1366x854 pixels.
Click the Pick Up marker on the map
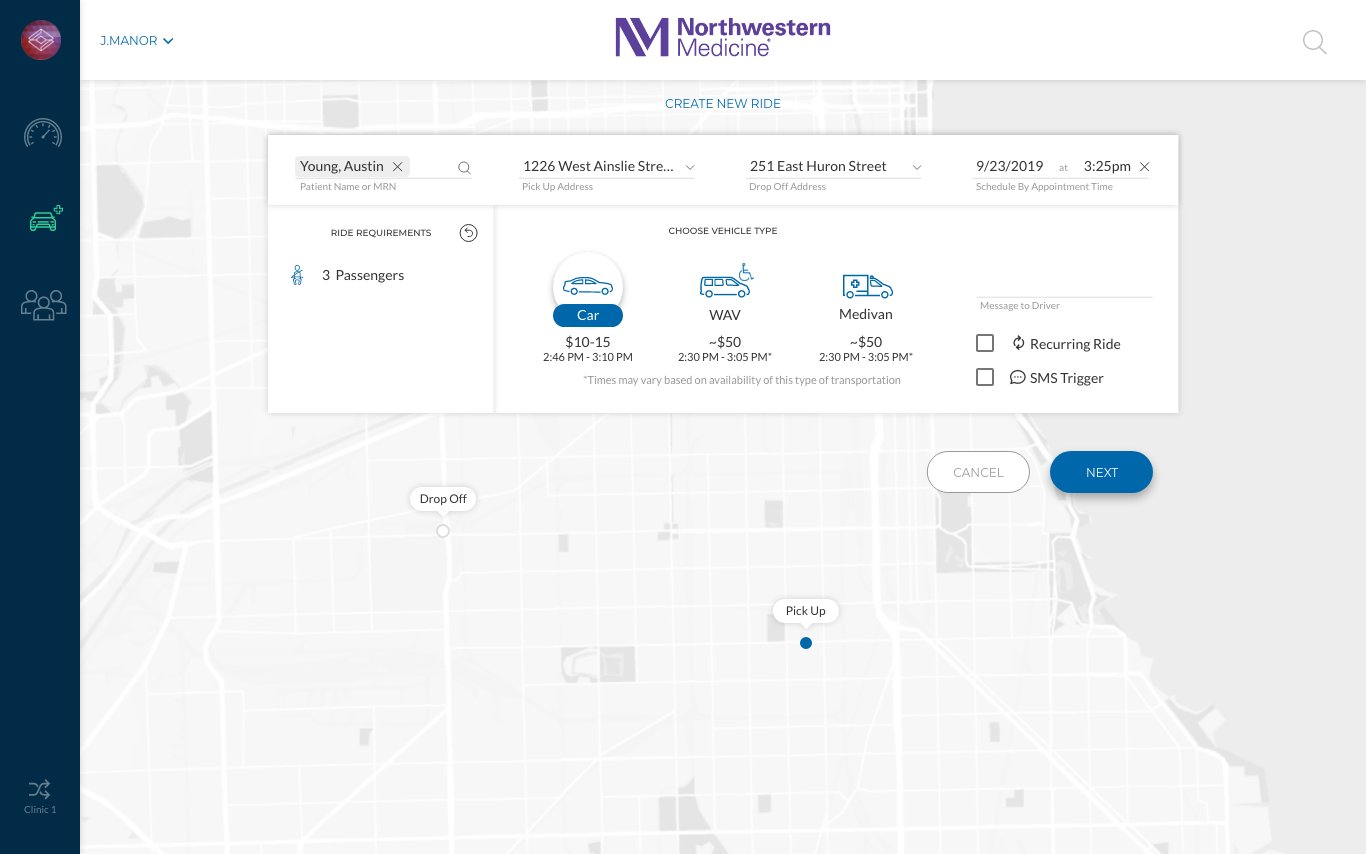pos(806,643)
